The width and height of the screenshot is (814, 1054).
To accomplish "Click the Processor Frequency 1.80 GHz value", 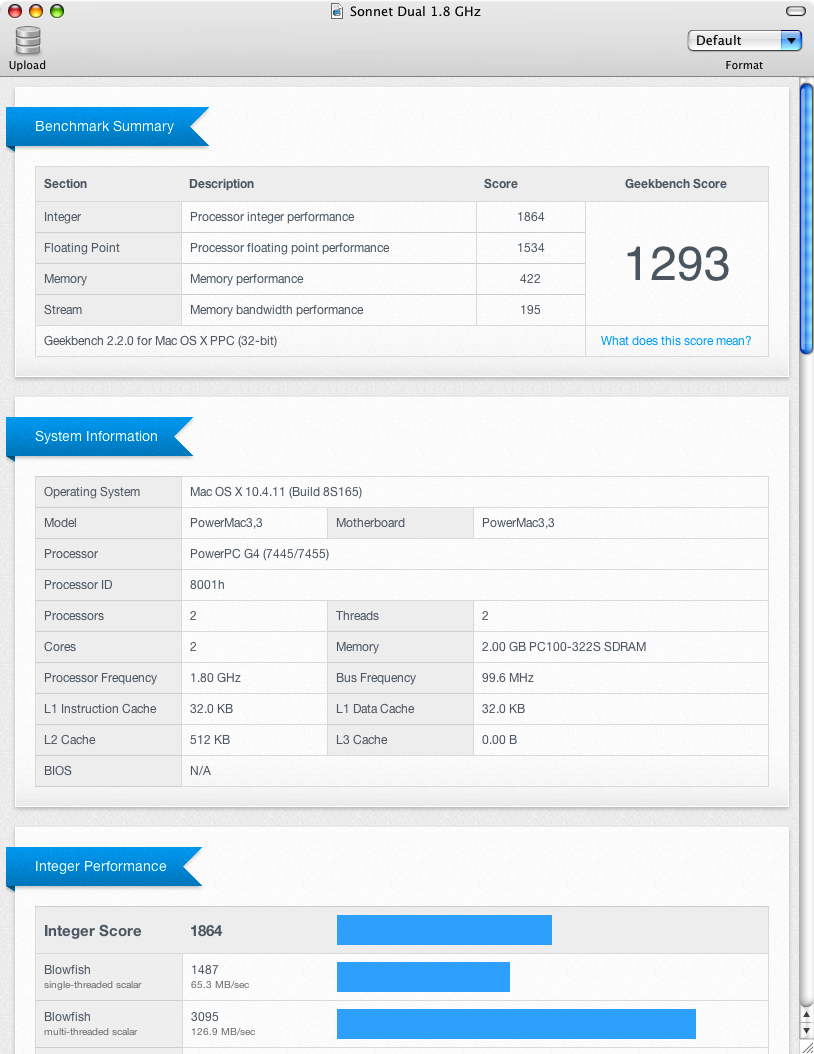I will 215,678.
